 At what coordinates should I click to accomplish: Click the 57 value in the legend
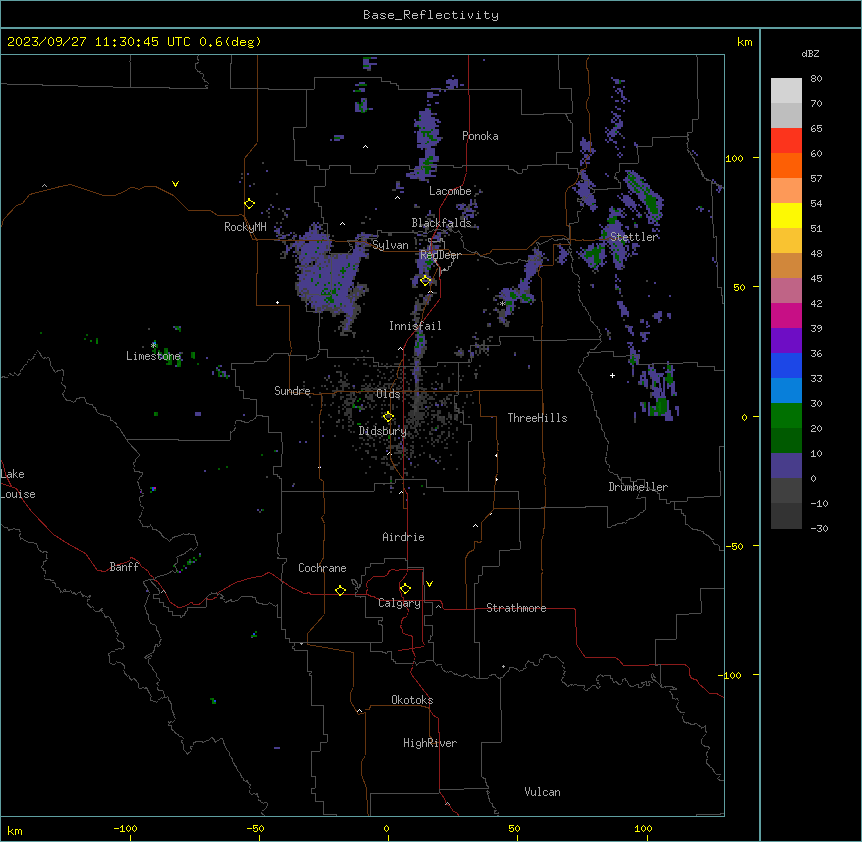(x=816, y=179)
